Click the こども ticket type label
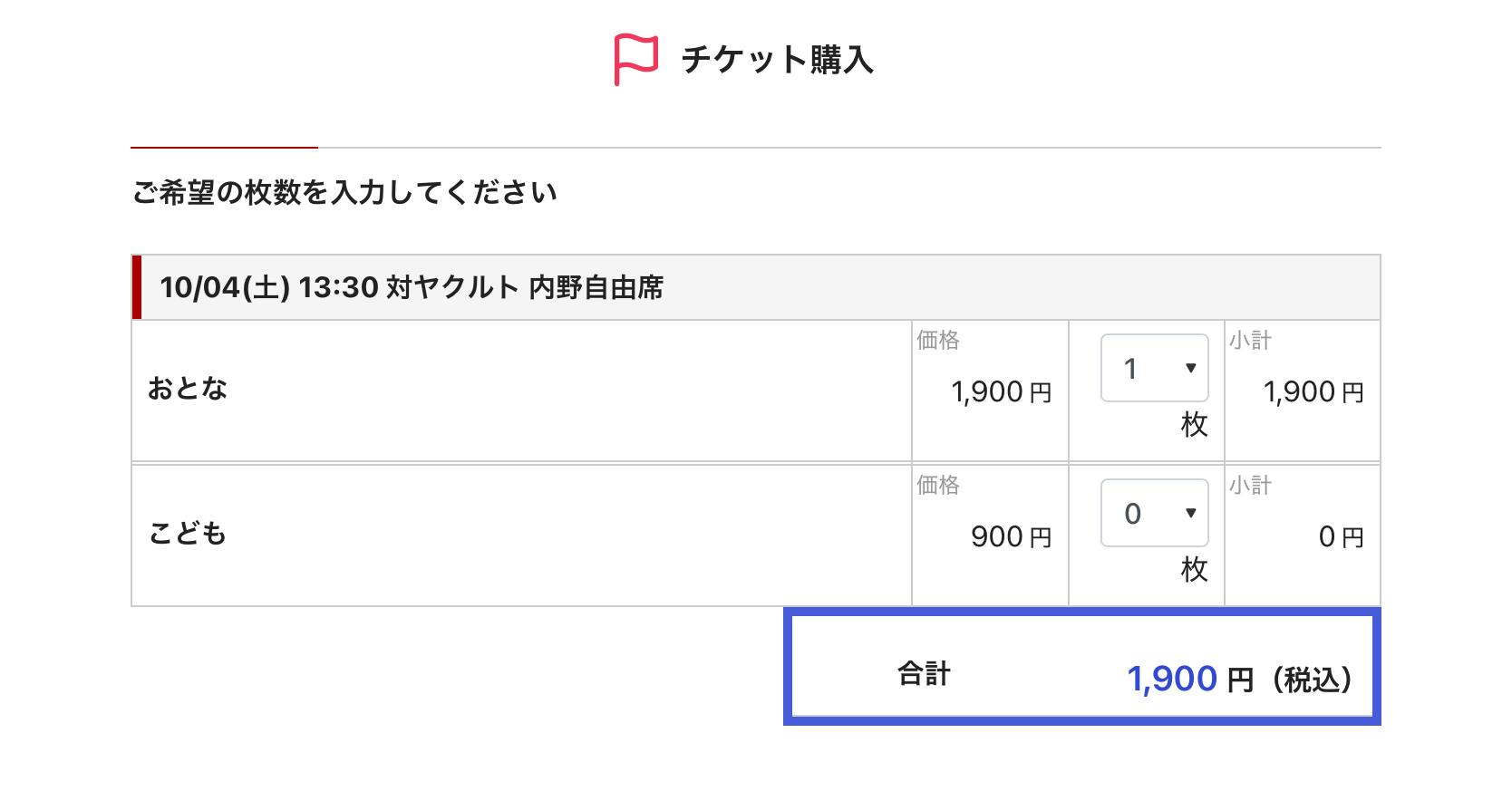 point(188,534)
